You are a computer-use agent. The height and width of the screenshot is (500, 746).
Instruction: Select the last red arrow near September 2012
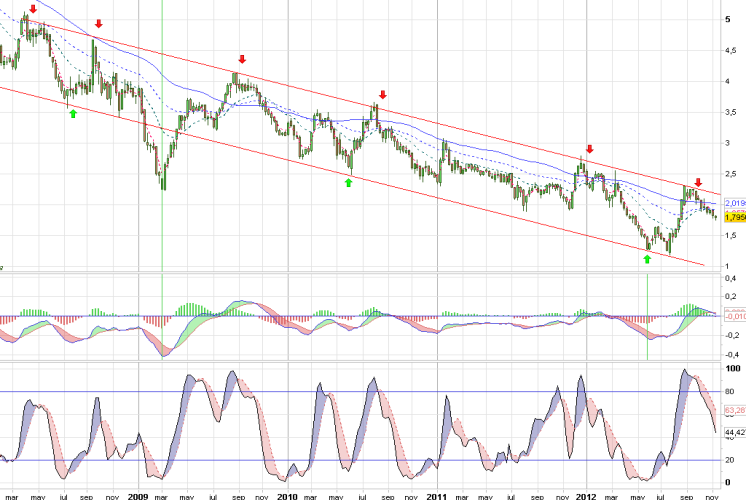tap(698, 183)
